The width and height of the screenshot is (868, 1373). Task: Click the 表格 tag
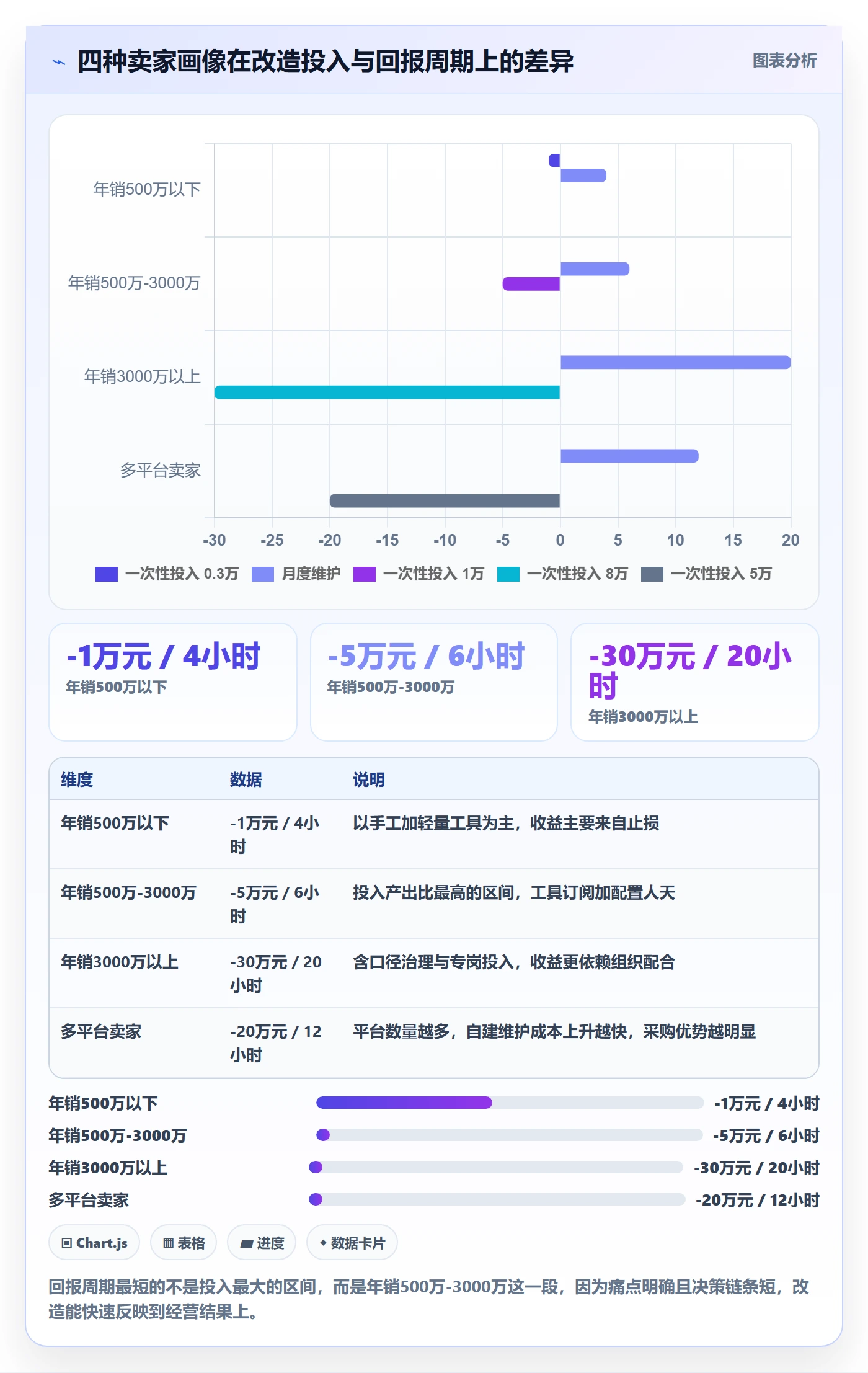184,1243
